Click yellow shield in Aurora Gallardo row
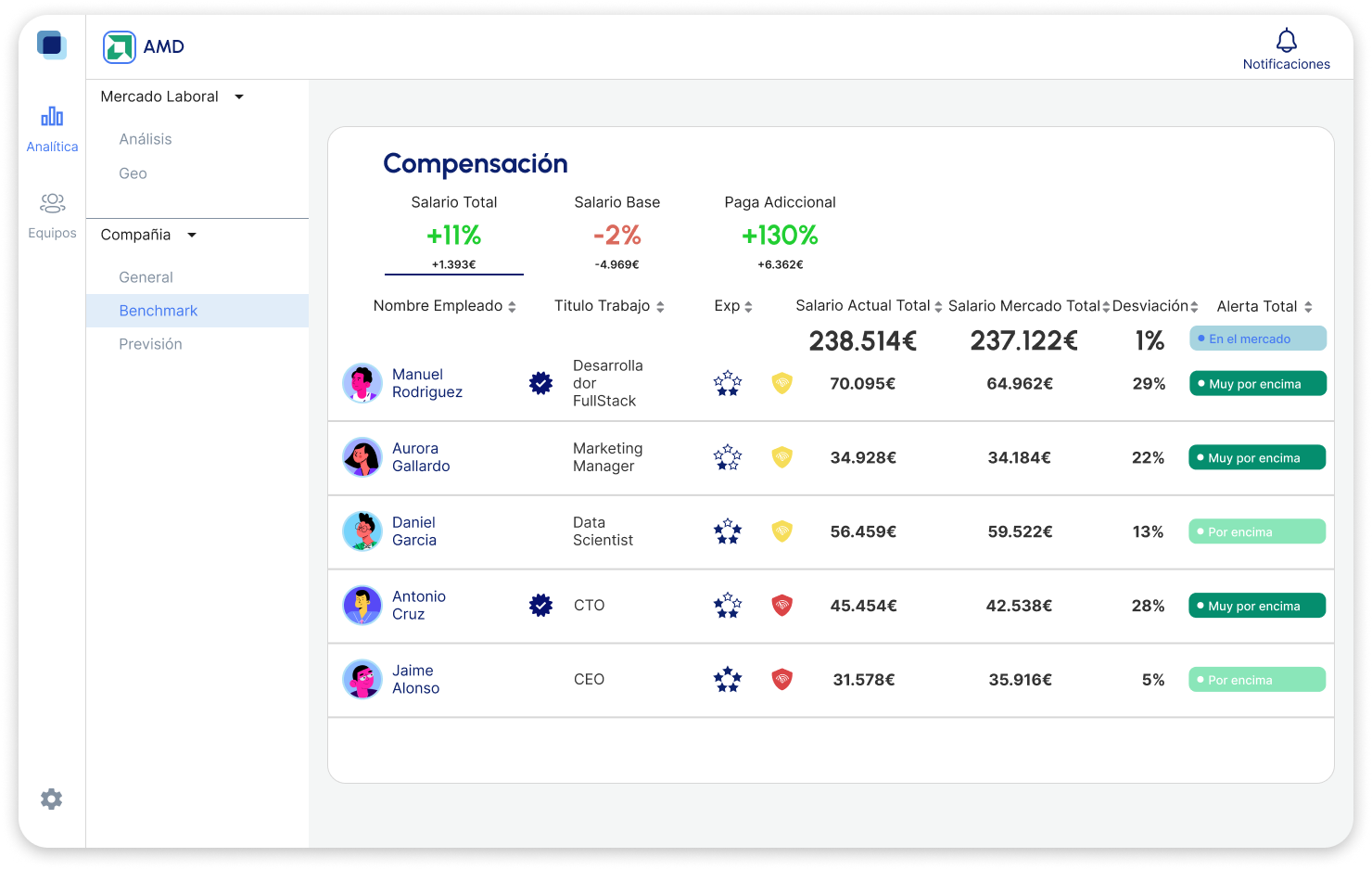Viewport: 1372px width, 870px height. 782,457
